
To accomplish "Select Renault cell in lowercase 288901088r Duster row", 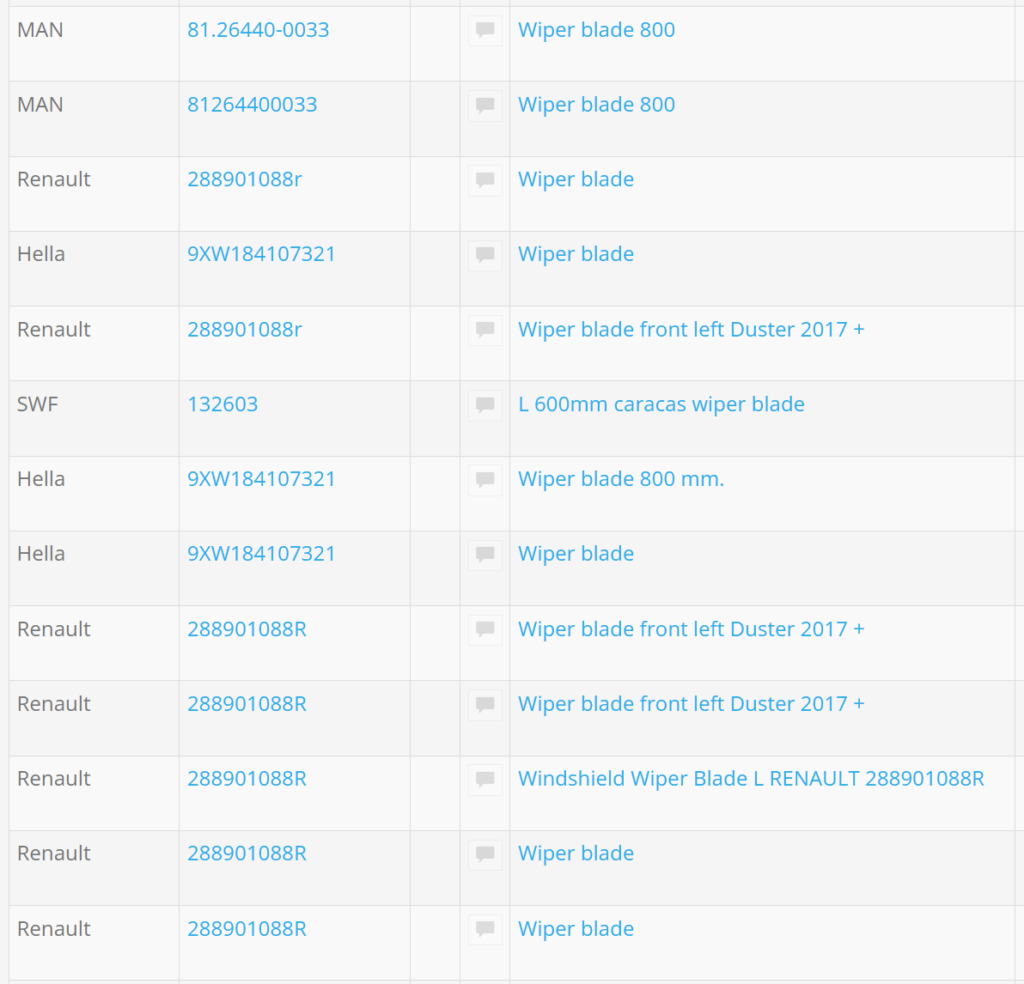I will click(x=93, y=344).
